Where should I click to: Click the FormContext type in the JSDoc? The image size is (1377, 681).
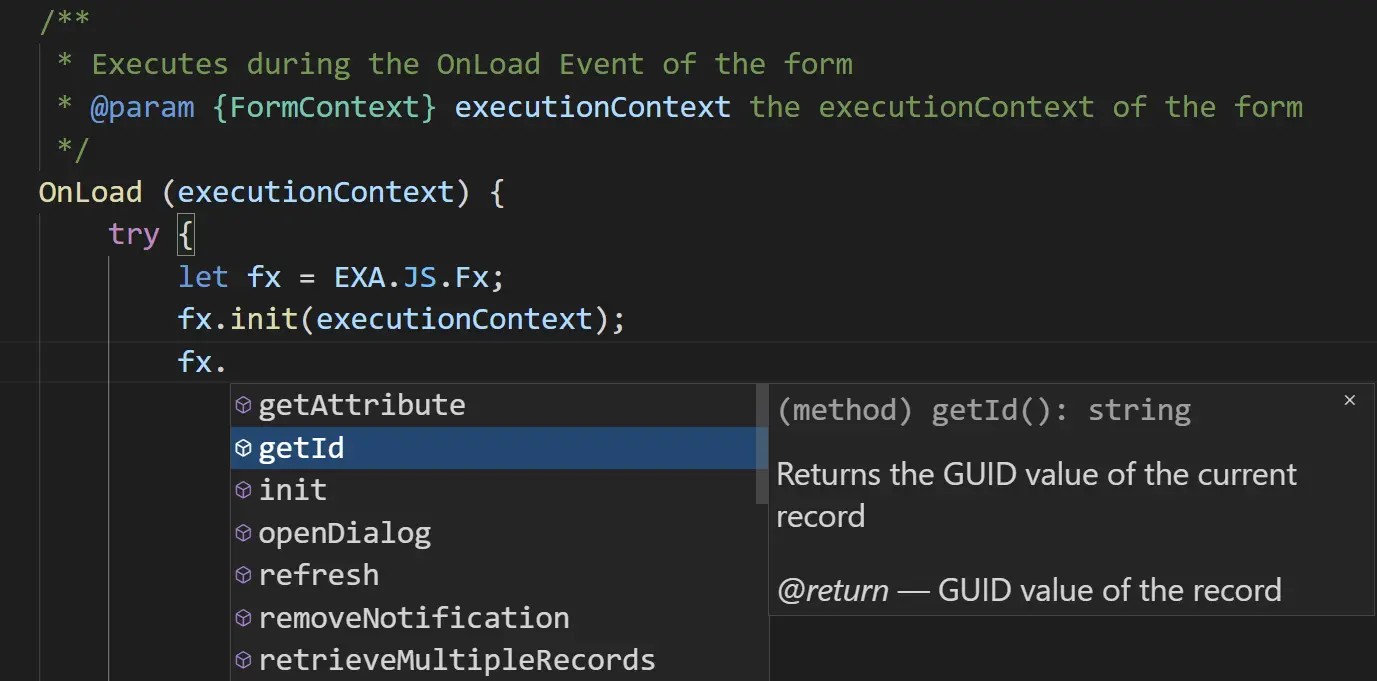[x=325, y=107]
